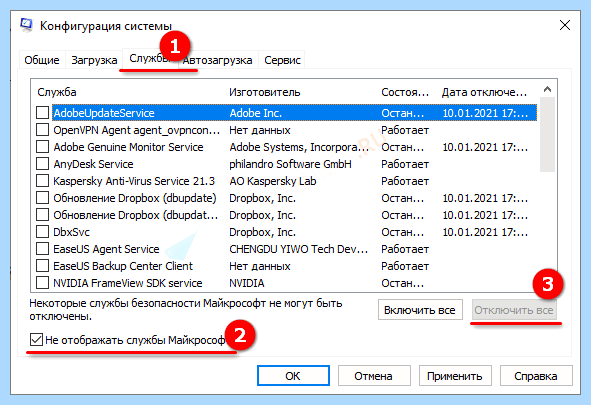Click the system configuration title bar icon

(x=26, y=25)
